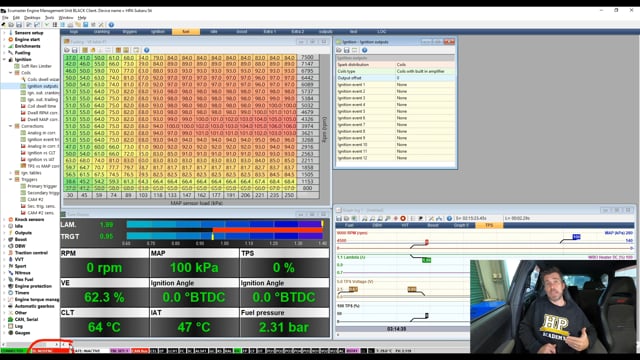The width and height of the screenshot is (640, 360).
Task: Collapse the Triggers tree node
Action: (x=11, y=179)
